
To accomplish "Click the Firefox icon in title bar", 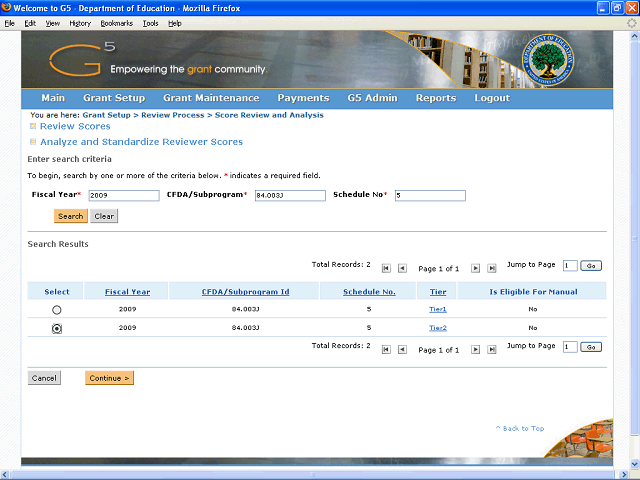I will (x=6, y=7).
